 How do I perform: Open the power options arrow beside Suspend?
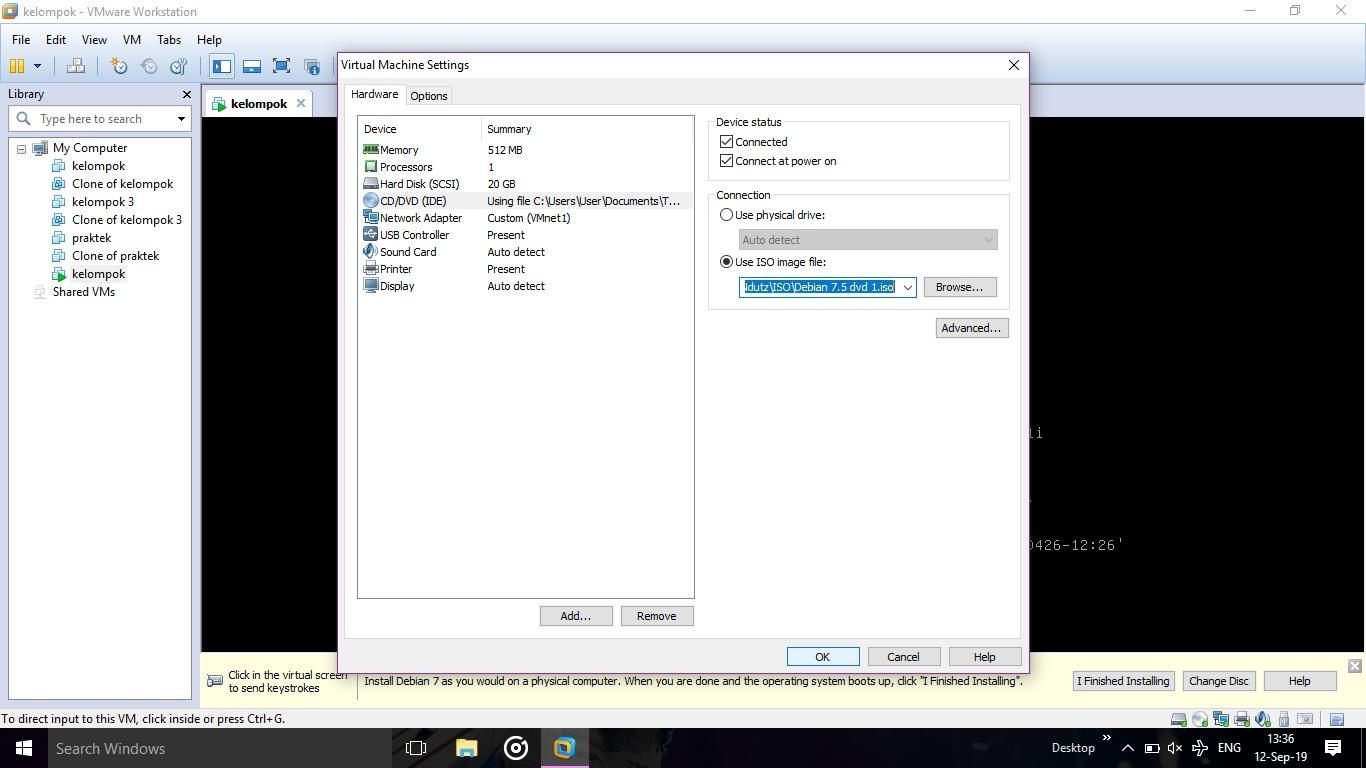click(x=37, y=66)
